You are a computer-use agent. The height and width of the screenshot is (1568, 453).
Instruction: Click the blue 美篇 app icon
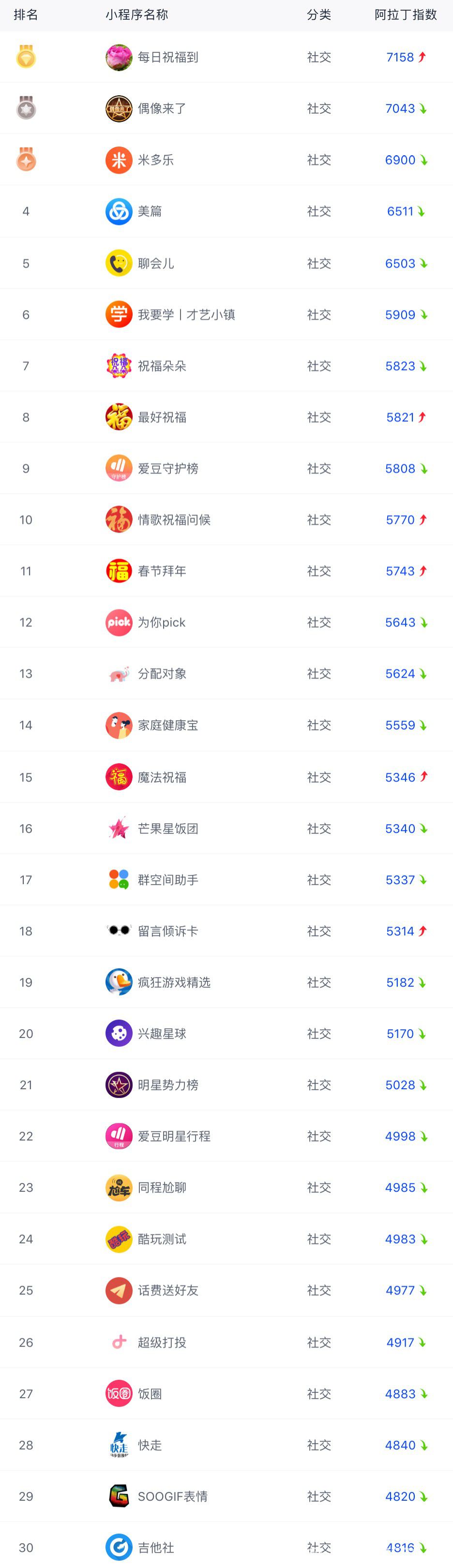pos(119,211)
